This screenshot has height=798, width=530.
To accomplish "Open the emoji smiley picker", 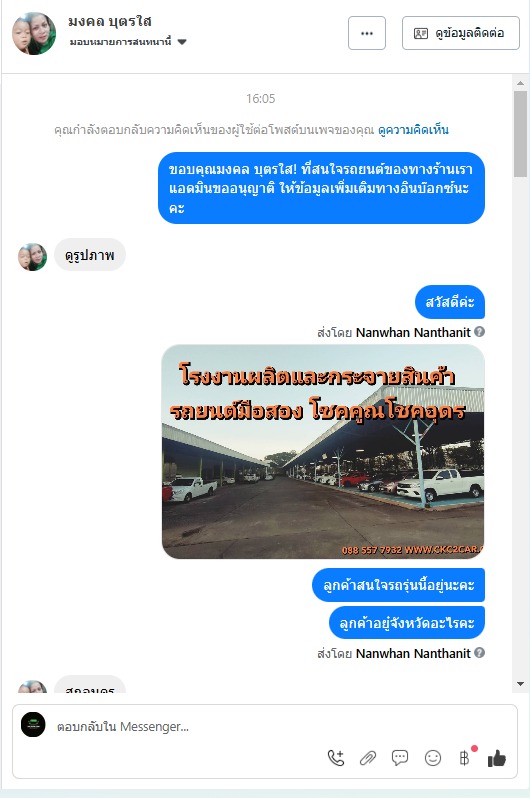I will 433,758.
